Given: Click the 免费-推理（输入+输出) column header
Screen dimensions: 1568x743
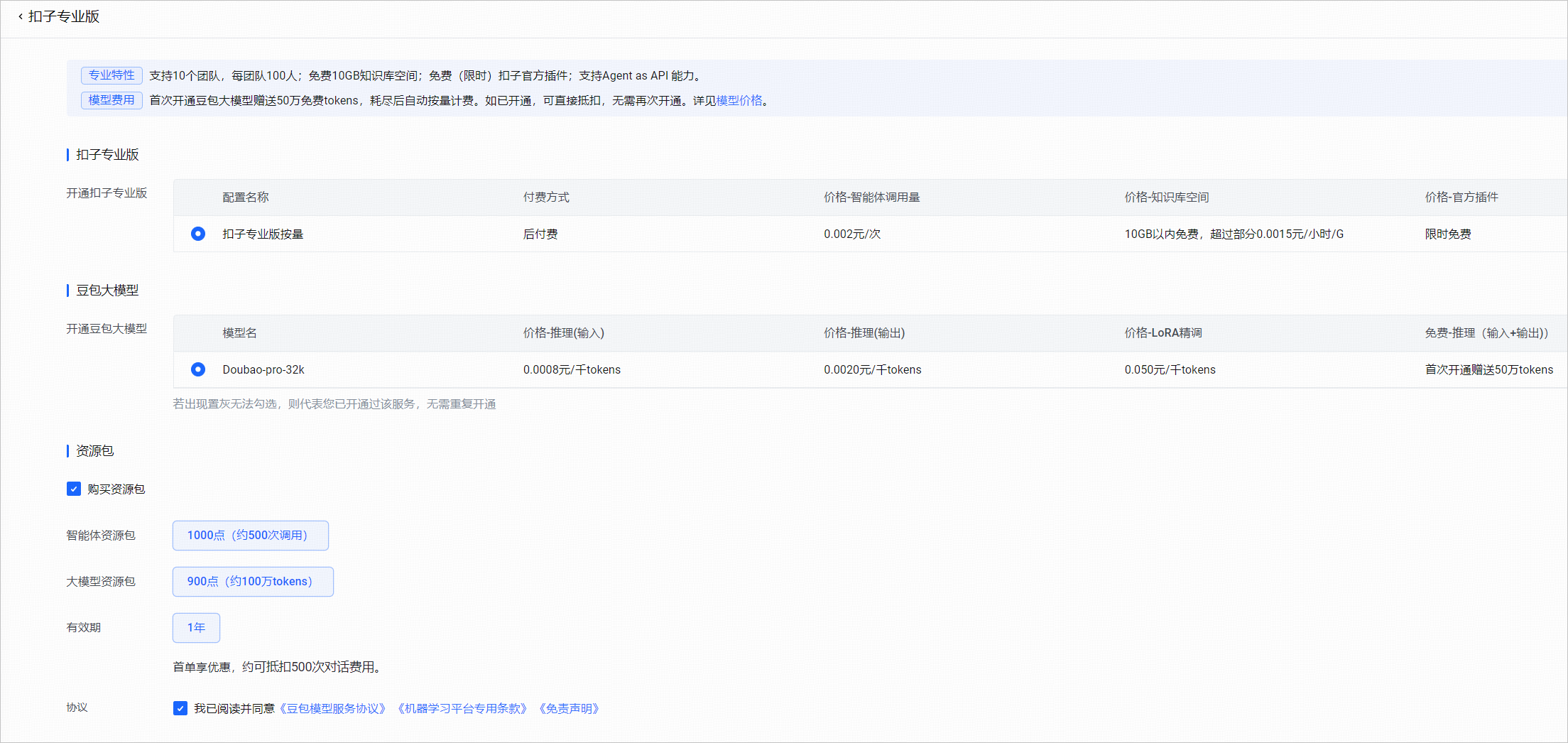Looking at the screenshot, I should (1487, 333).
